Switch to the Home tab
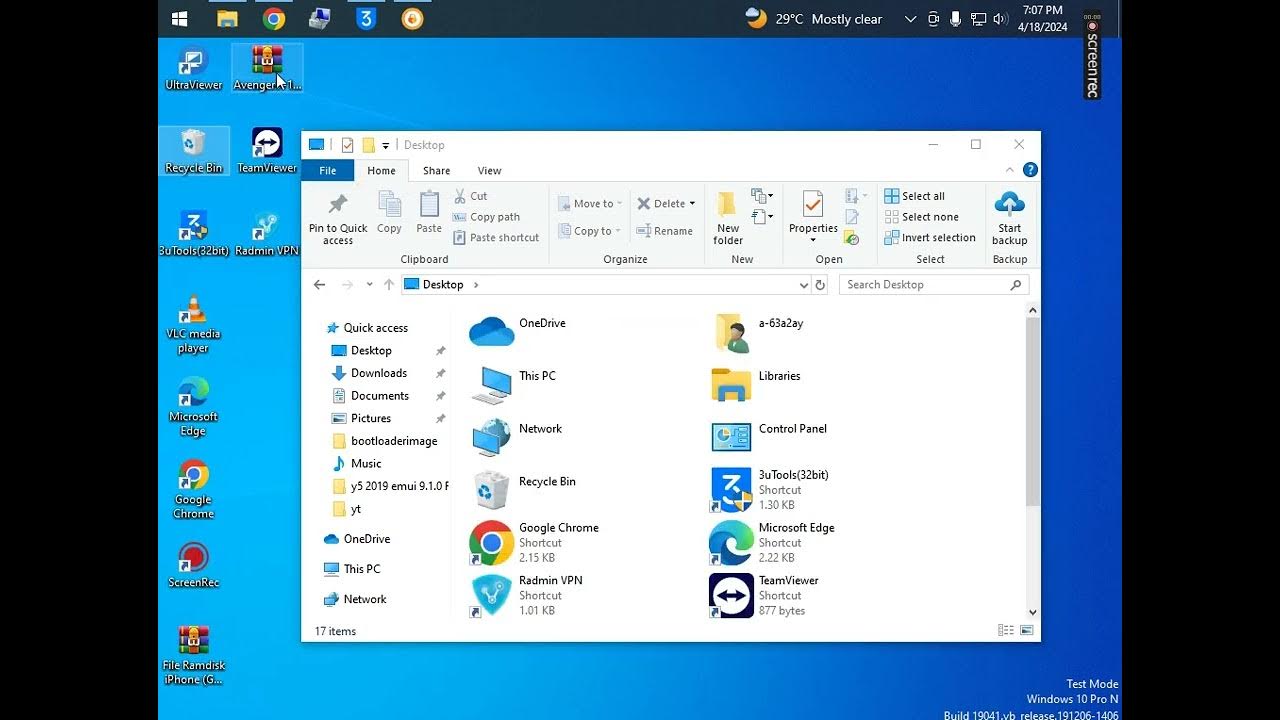Image resolution: width=1280 pixels, height=720 pixels. [x=381, y=171]
